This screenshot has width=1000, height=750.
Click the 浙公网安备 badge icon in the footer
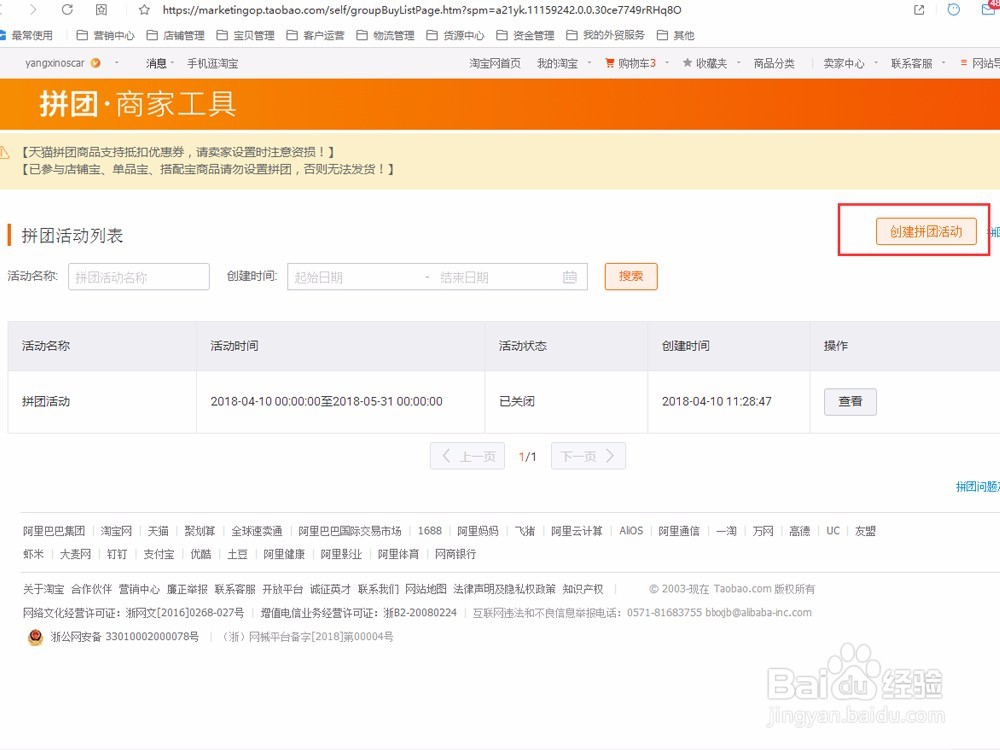pos(34,637)
